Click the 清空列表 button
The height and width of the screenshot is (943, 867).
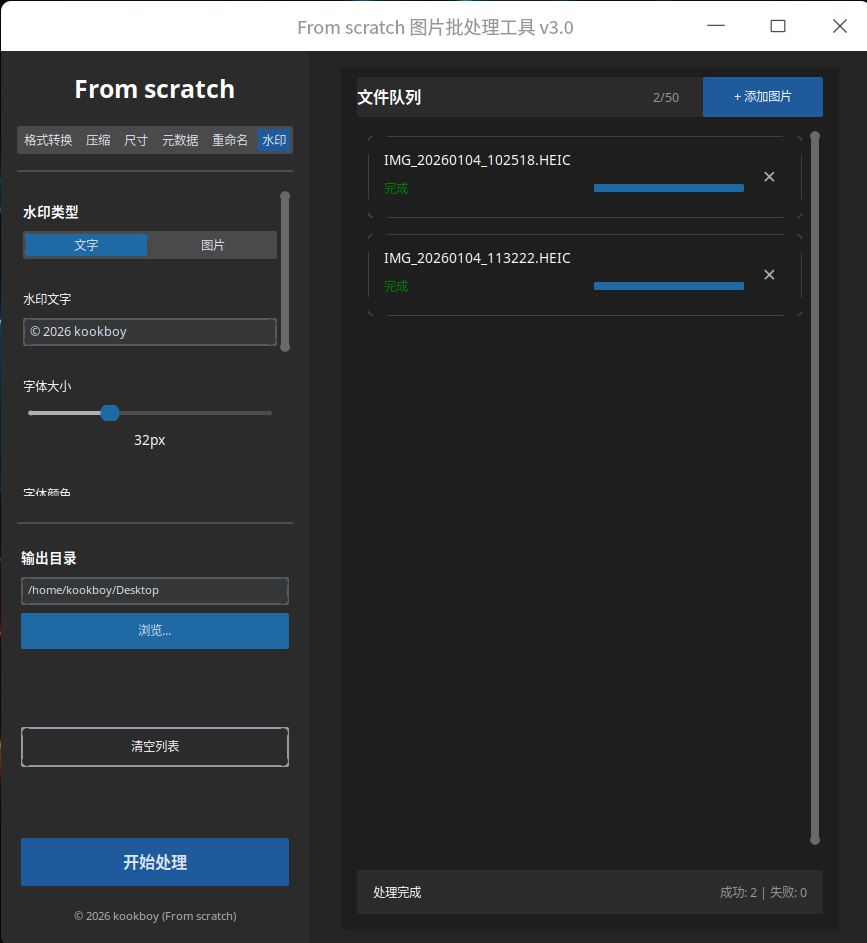(x=155, y=747)
